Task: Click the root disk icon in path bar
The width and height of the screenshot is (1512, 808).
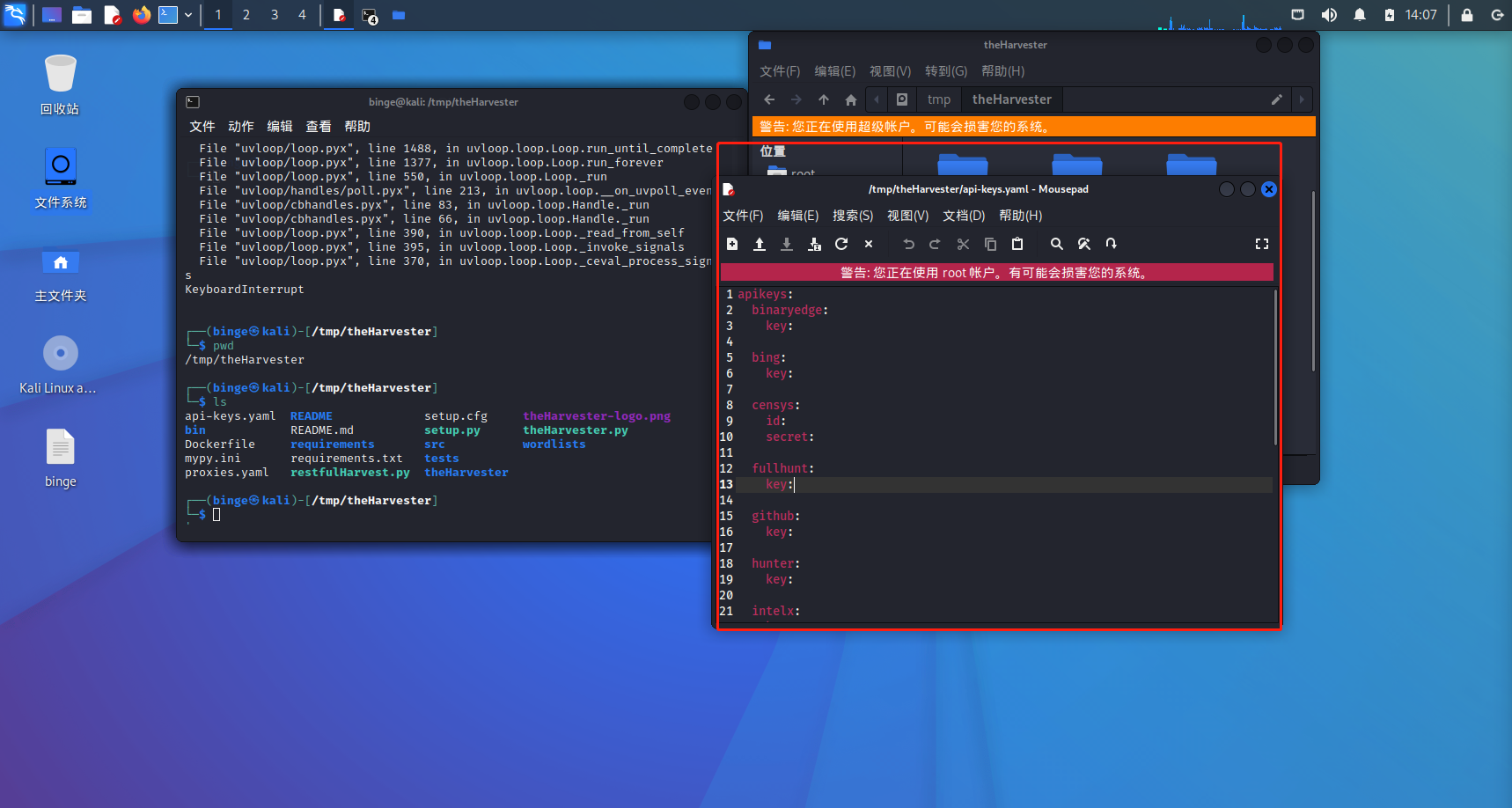Action: point(902,99)
